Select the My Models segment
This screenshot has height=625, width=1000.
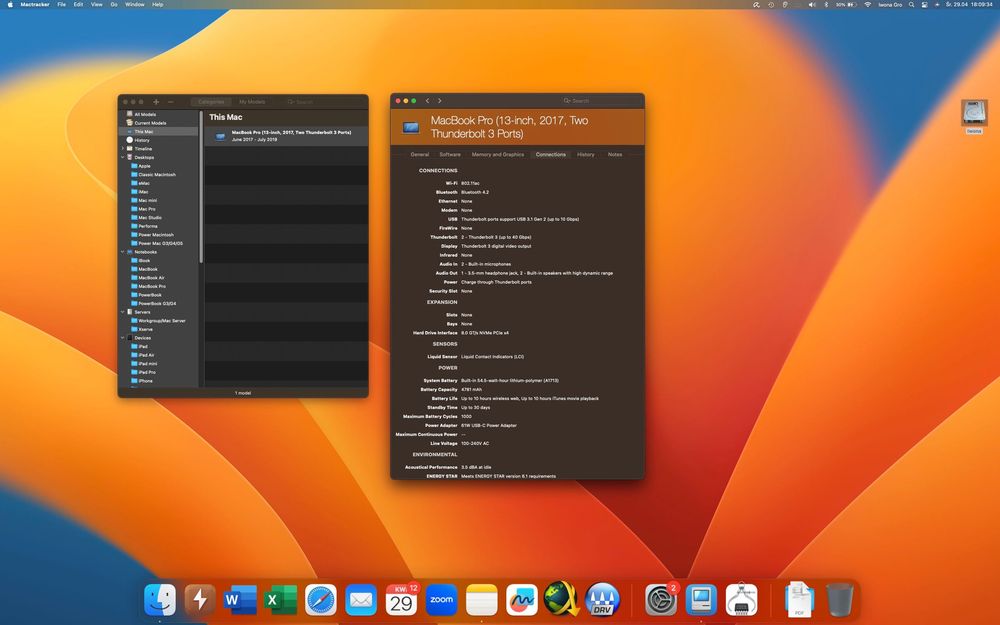pyautogui.click(x=252, y=102)
